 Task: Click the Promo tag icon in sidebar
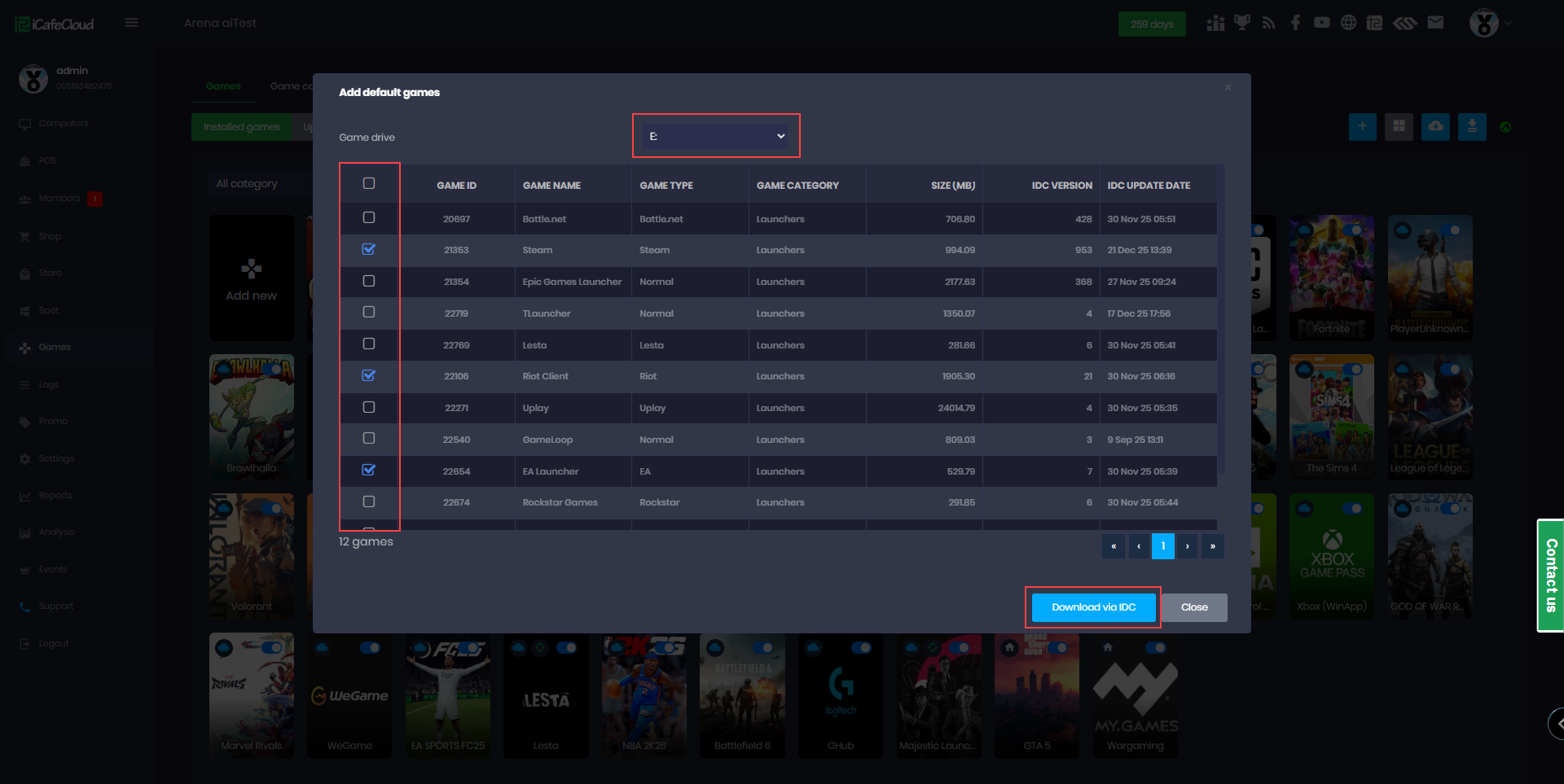pyautogui.click(x=24, y=422)
